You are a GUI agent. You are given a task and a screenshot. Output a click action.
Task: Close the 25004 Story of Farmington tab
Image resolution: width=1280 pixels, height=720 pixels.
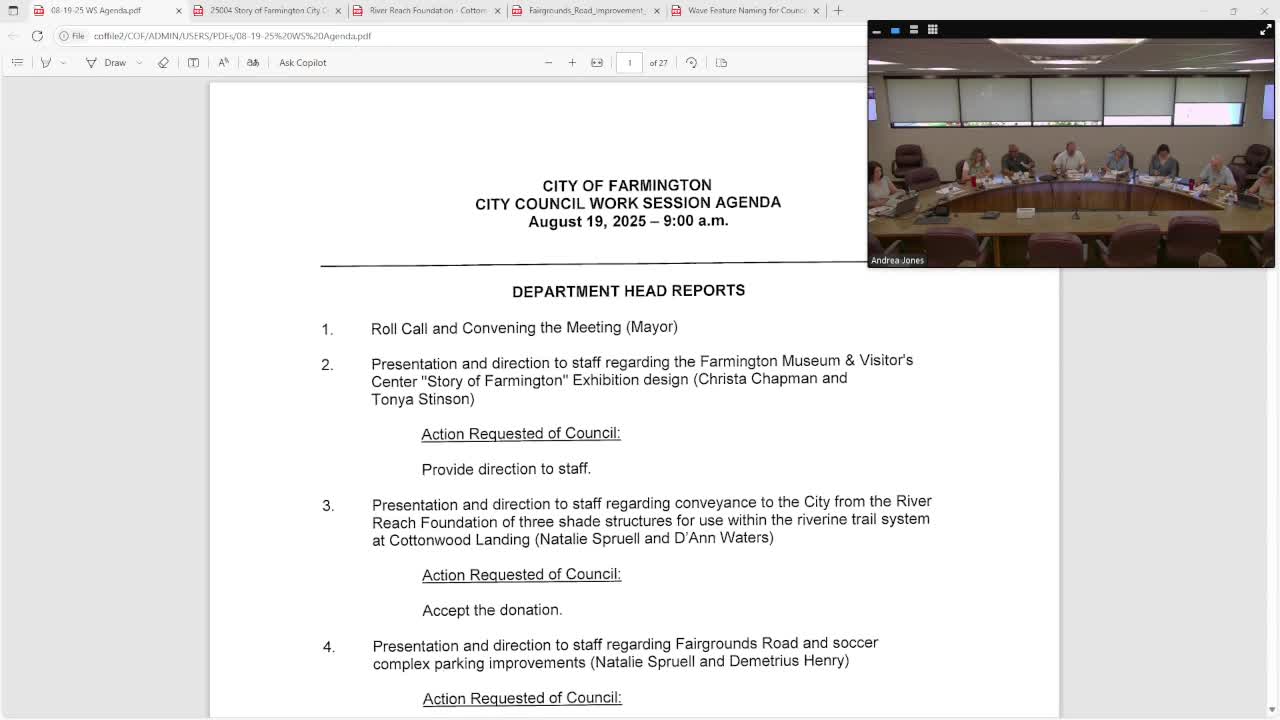[338, 10]
